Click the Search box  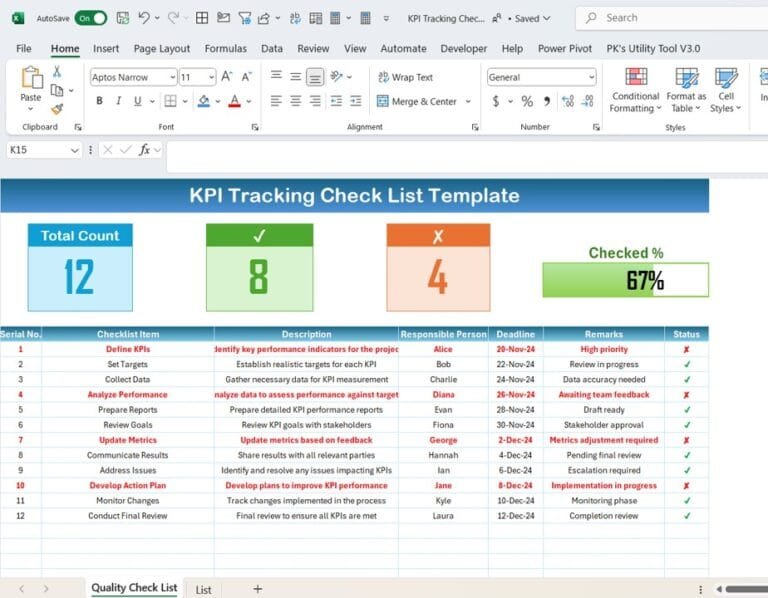click(x=672, y=18)
